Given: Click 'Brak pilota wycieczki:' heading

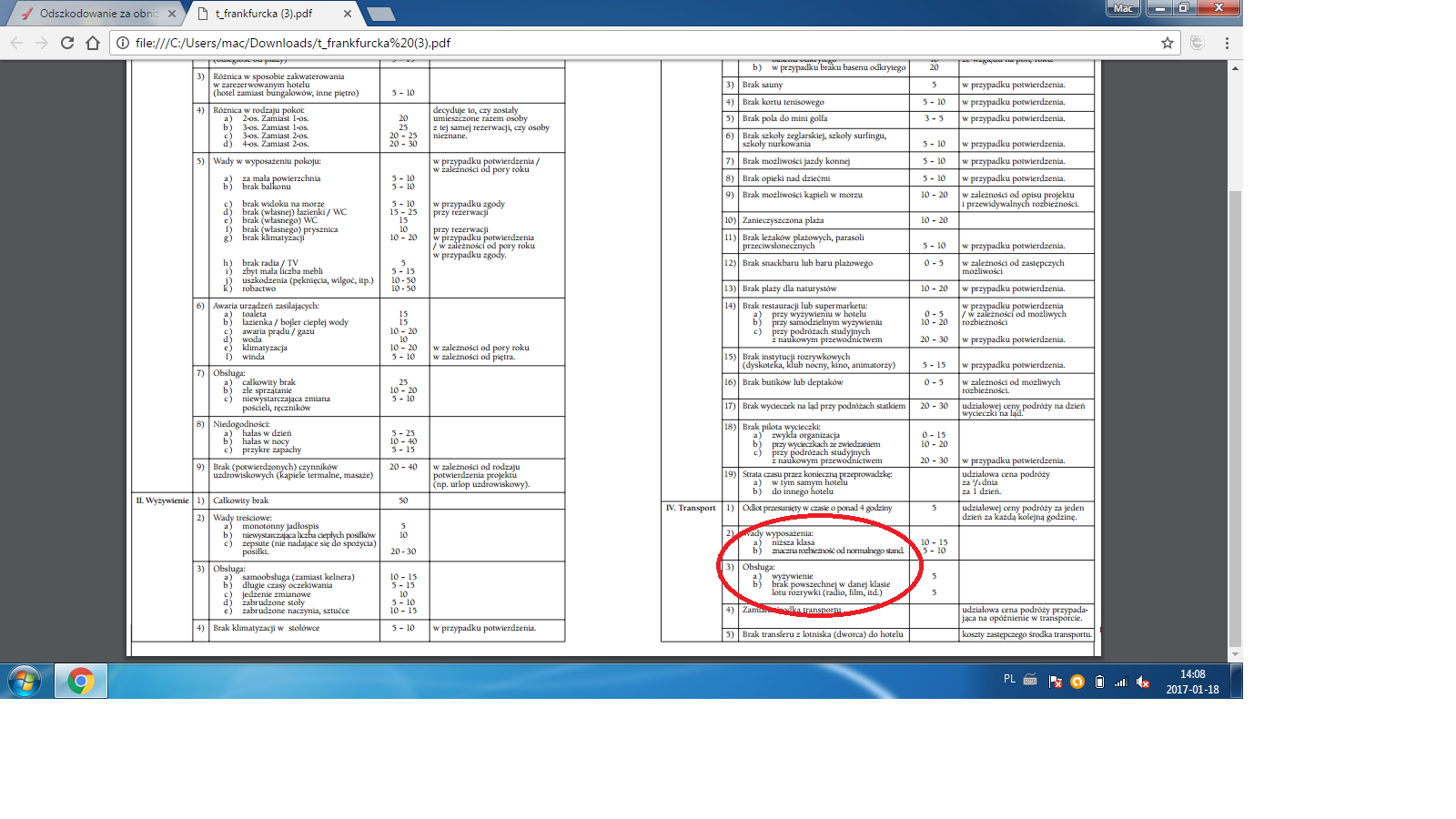Looking at the screenshot, I should point(782,427).
